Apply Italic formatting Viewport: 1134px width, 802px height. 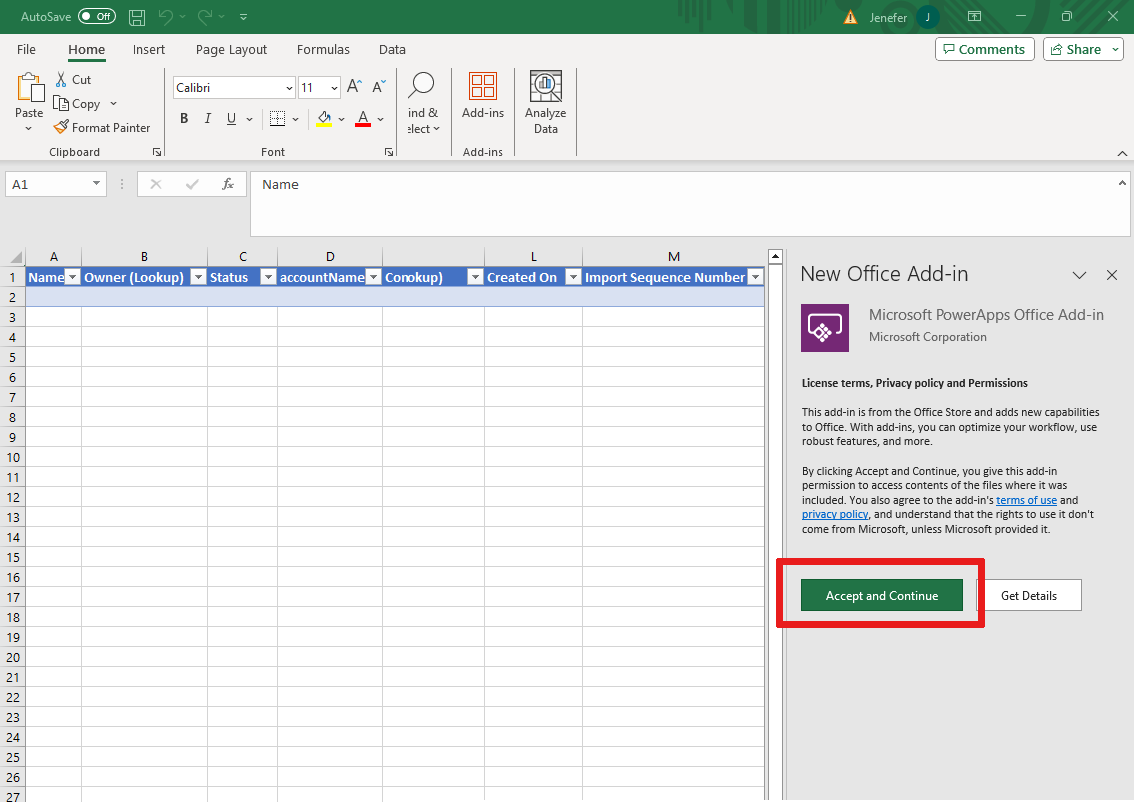207,118
